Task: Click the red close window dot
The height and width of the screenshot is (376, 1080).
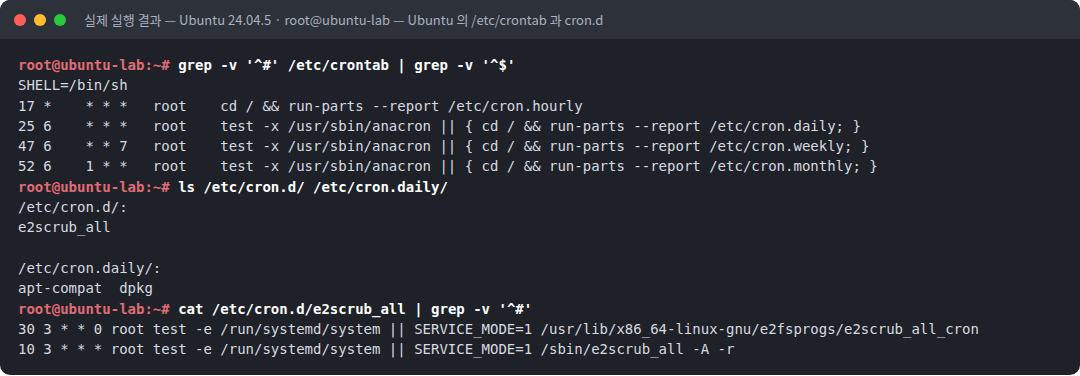Action: 19,20
